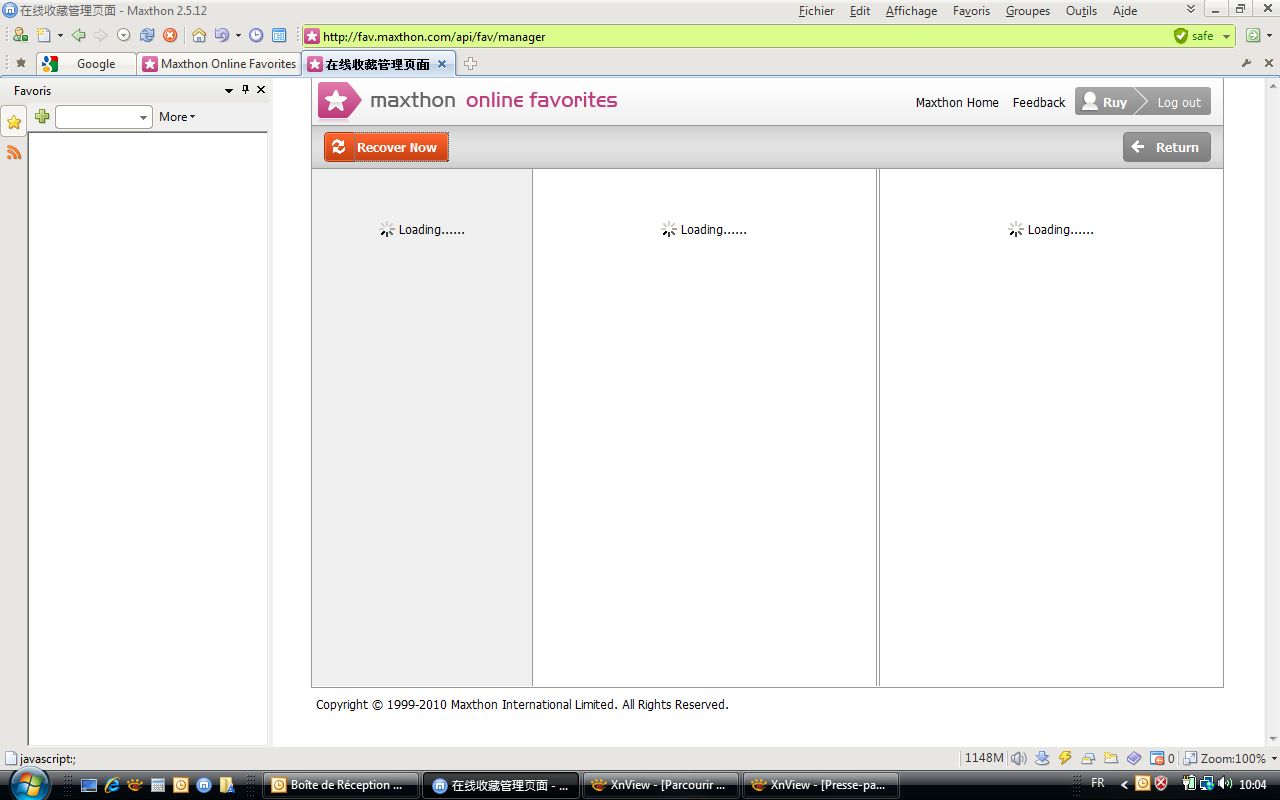1280x800 pixels.
Task: Close the Favoris sidebar
Action: [x=261, y=90]
